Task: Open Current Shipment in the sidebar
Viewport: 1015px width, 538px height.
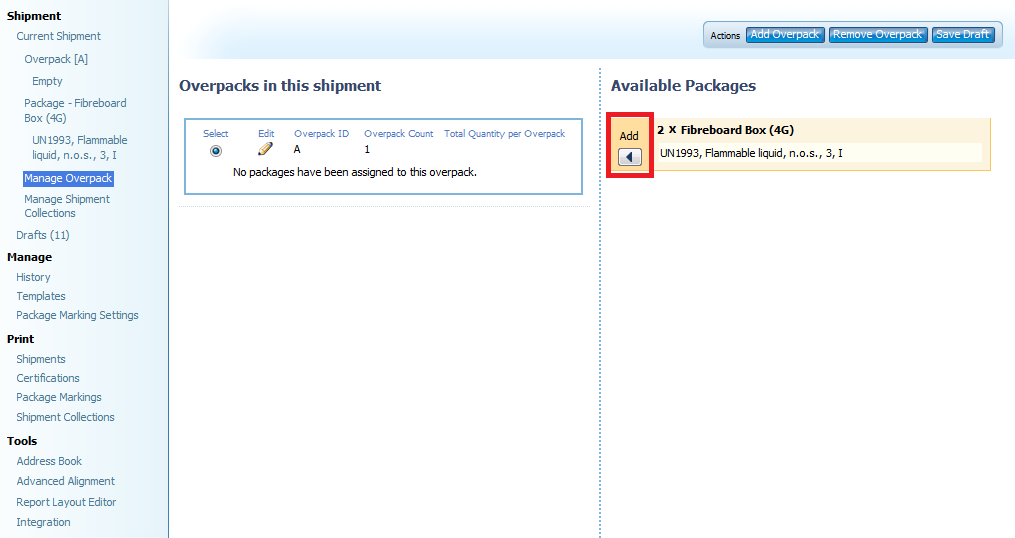Action: click(58, 36)
